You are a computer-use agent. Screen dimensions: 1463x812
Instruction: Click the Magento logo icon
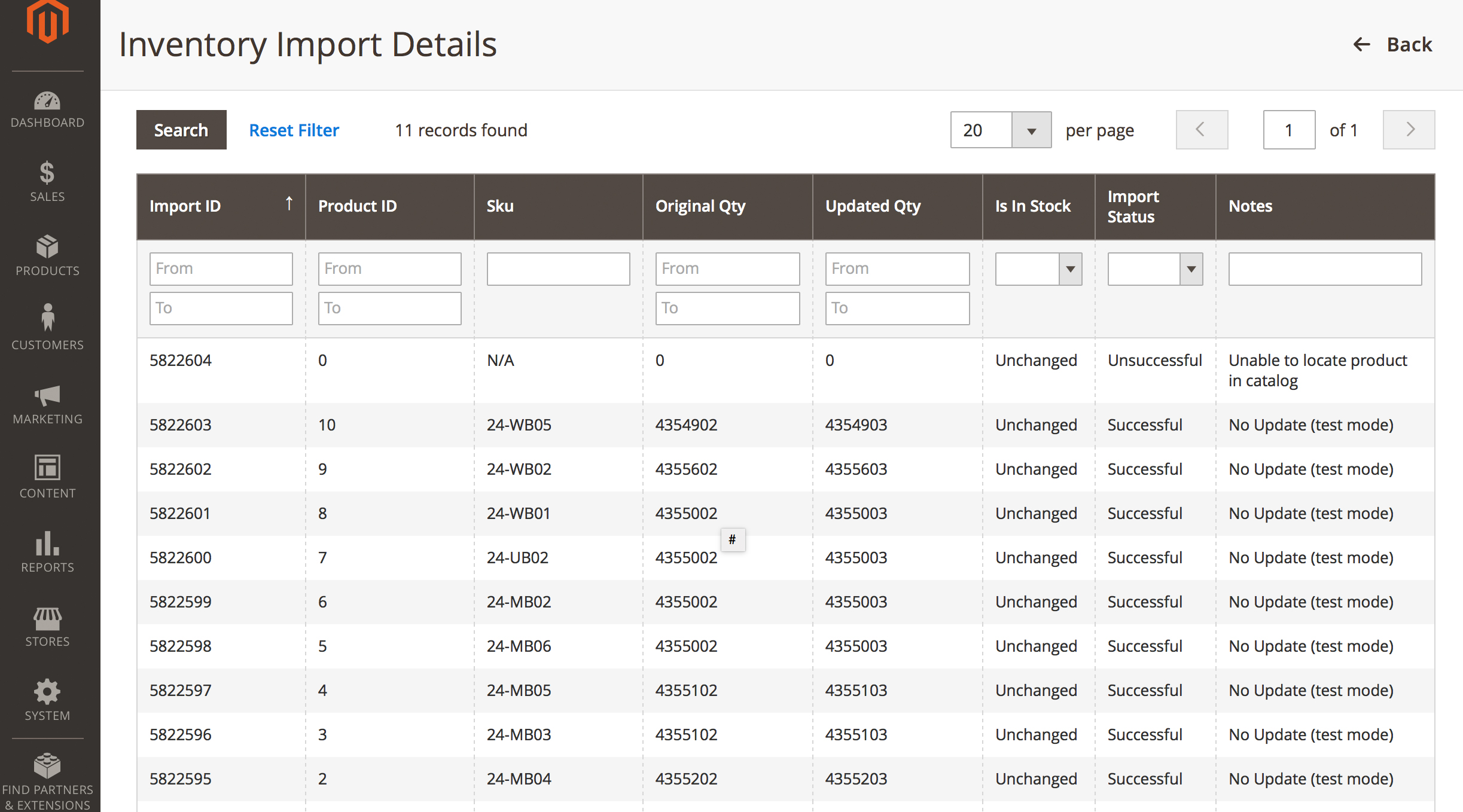click(x=47, y=22)
